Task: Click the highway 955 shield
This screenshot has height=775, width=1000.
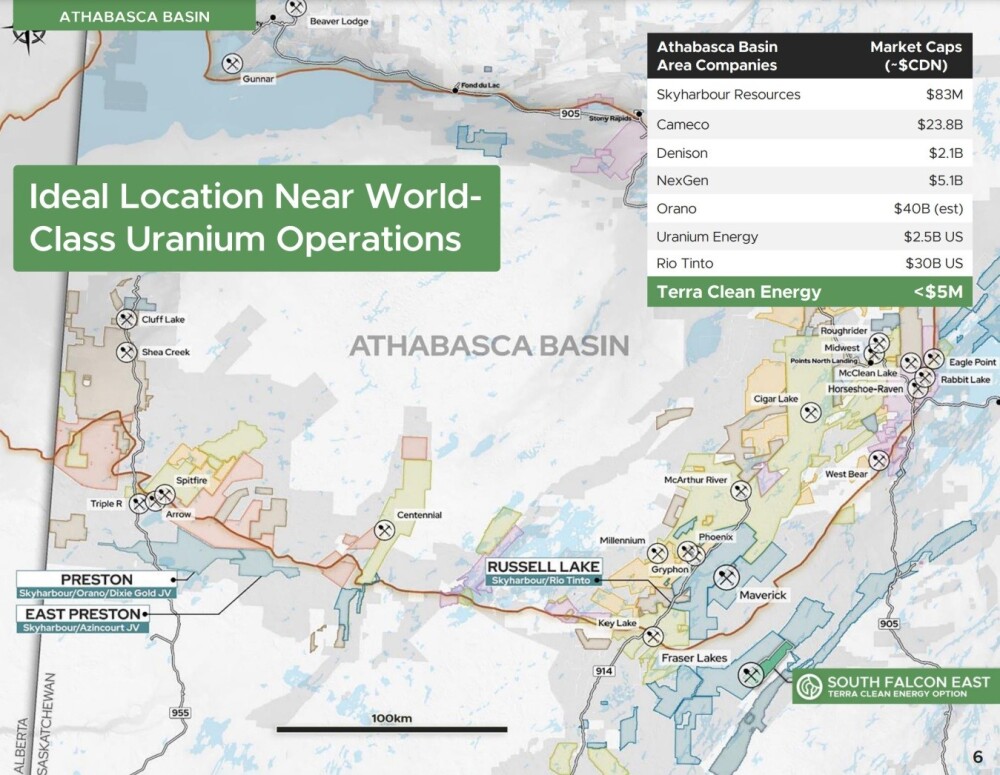Action: point(180,712)
